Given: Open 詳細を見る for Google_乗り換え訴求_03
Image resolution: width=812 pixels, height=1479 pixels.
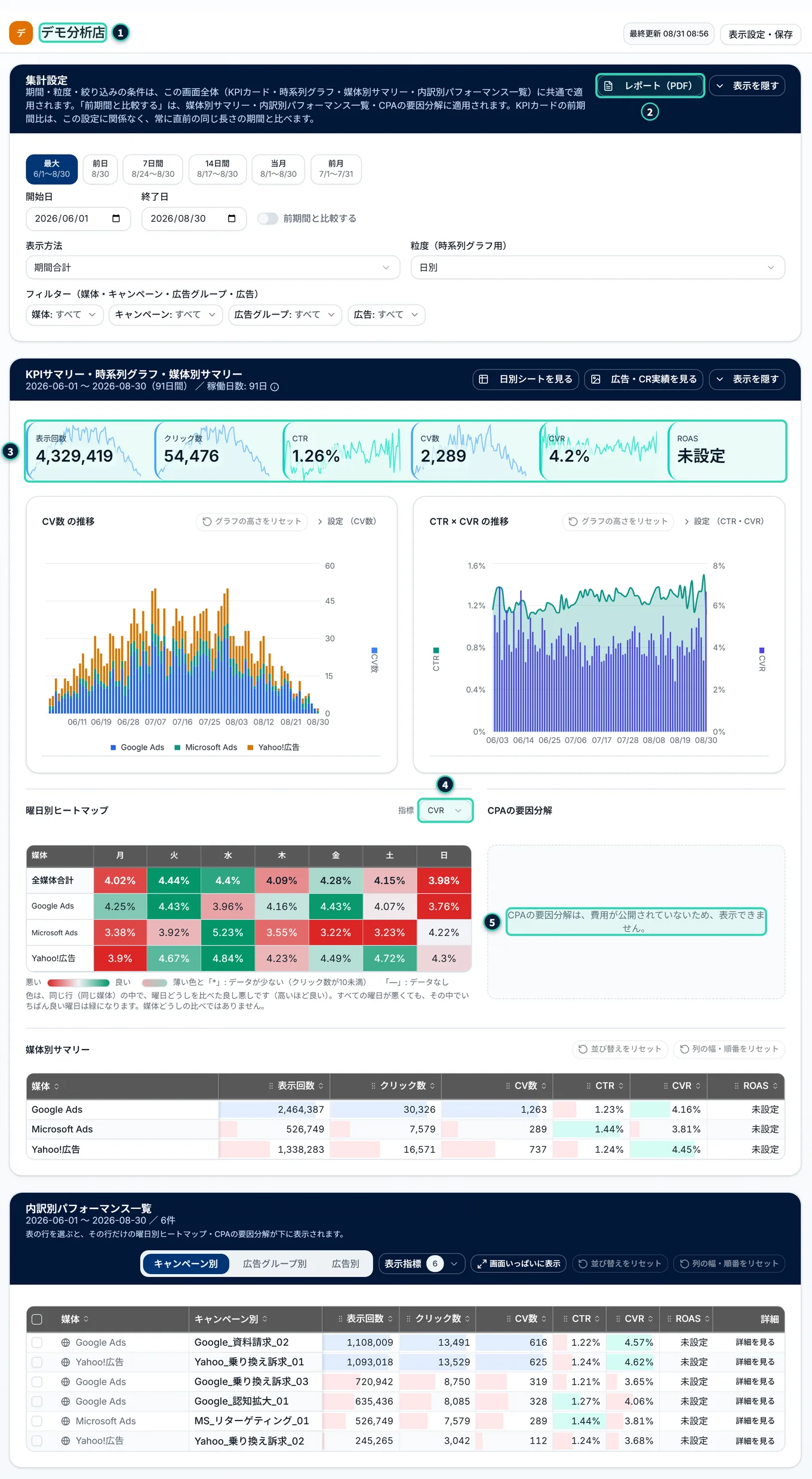Looking at the screenshot, I should click(x=755, y=1382).
